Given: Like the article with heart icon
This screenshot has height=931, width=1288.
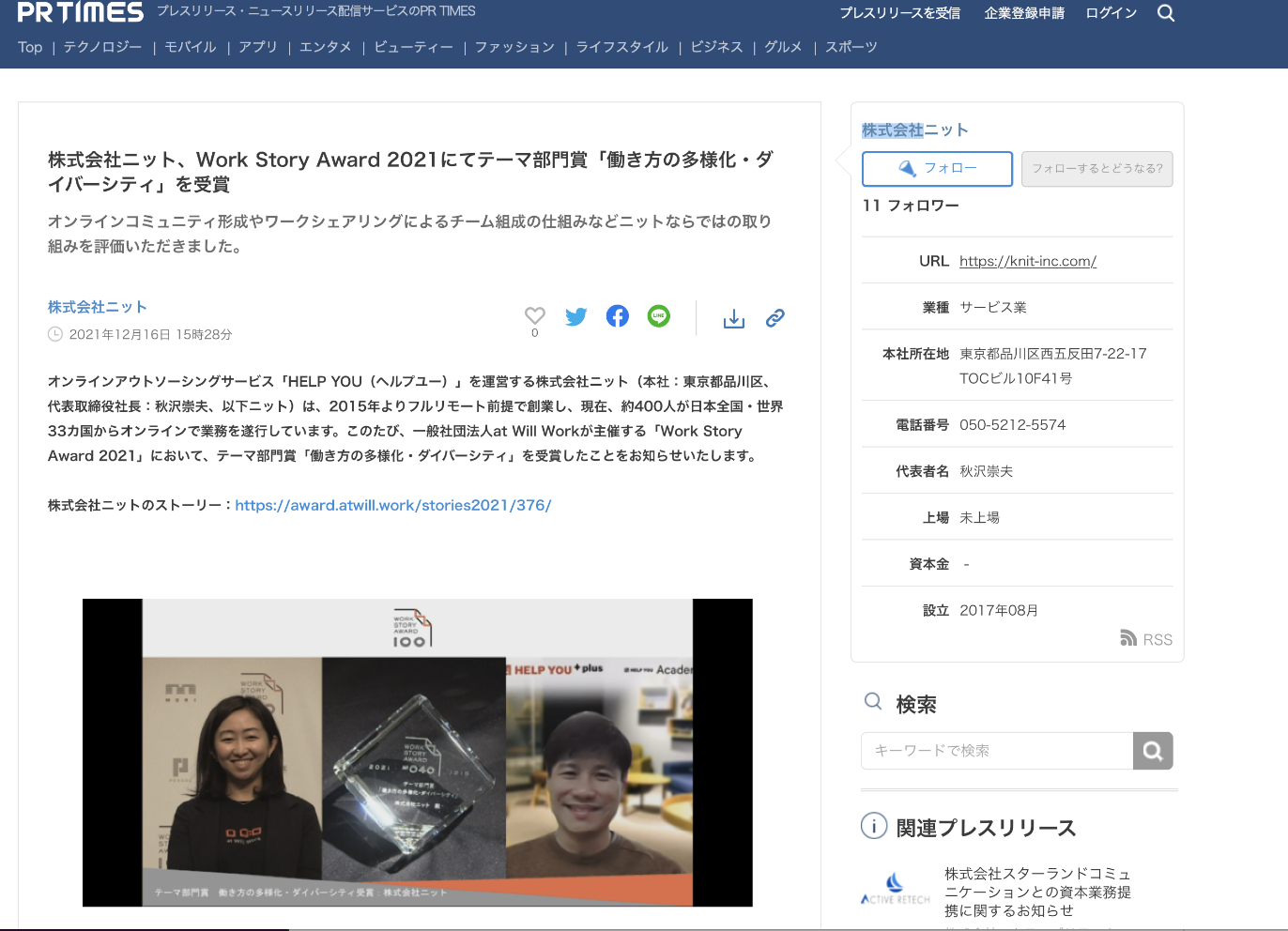Looking at the screenshot, I should tap(535, 316).
